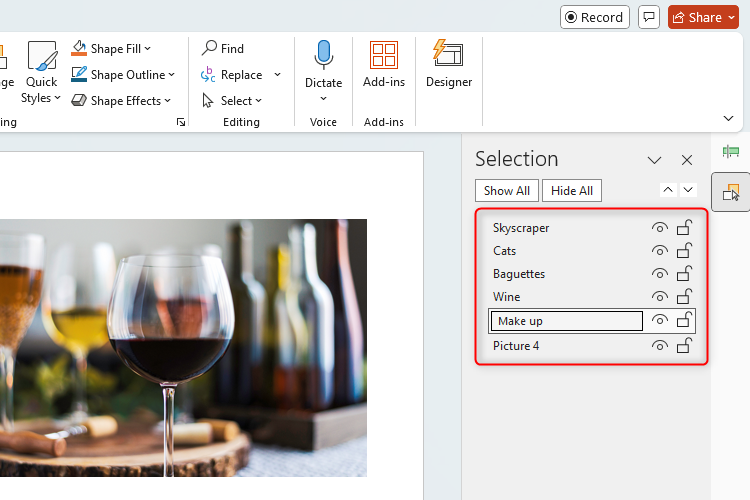Viewport: 750px width, 500px height.
Task: Expand Shape Fill dropdown arrow
Action: (147, 48)
